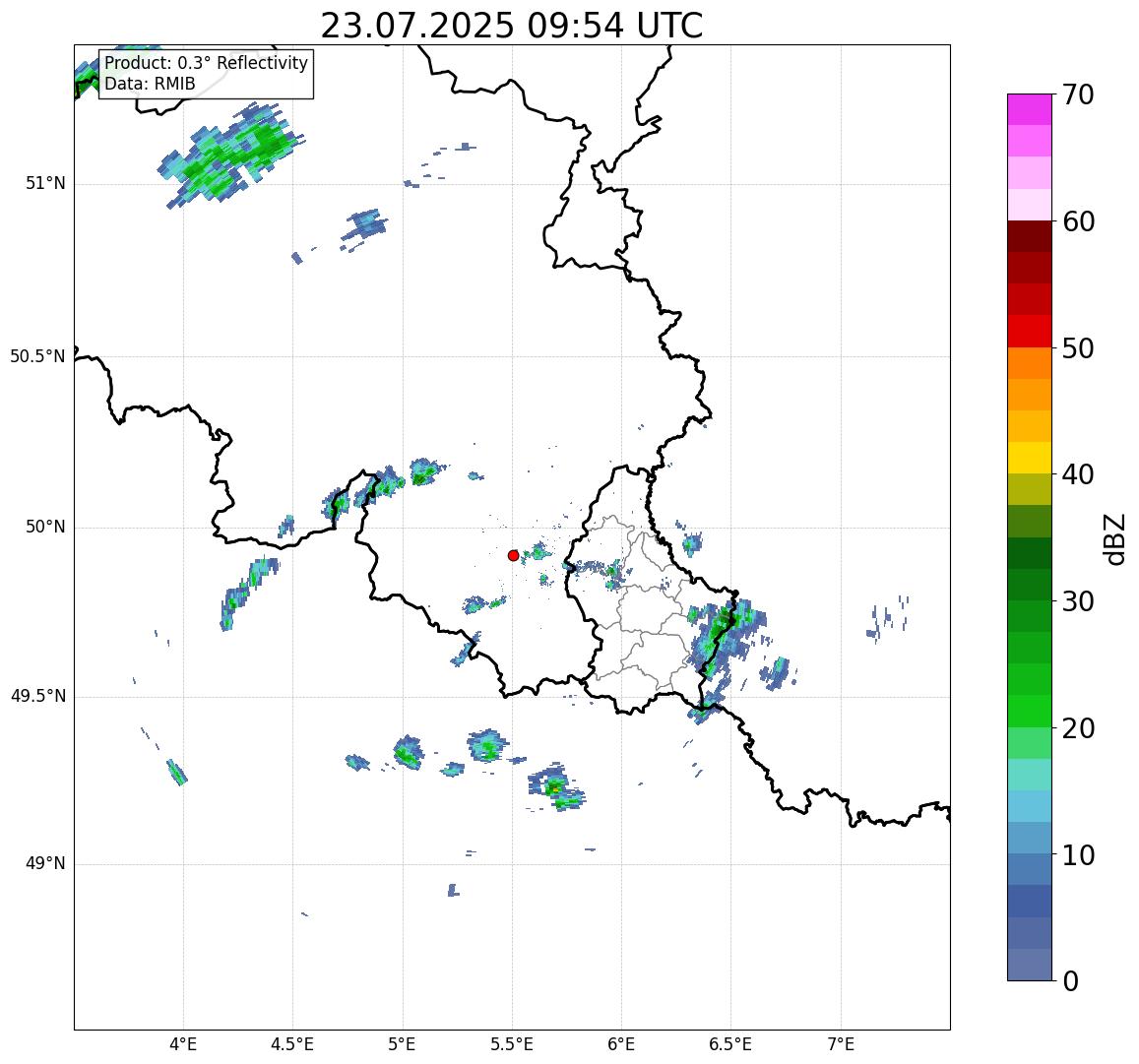
Task: Click the '49°N' latitude label
Action: pyautogui.click(x=45, y=863)
